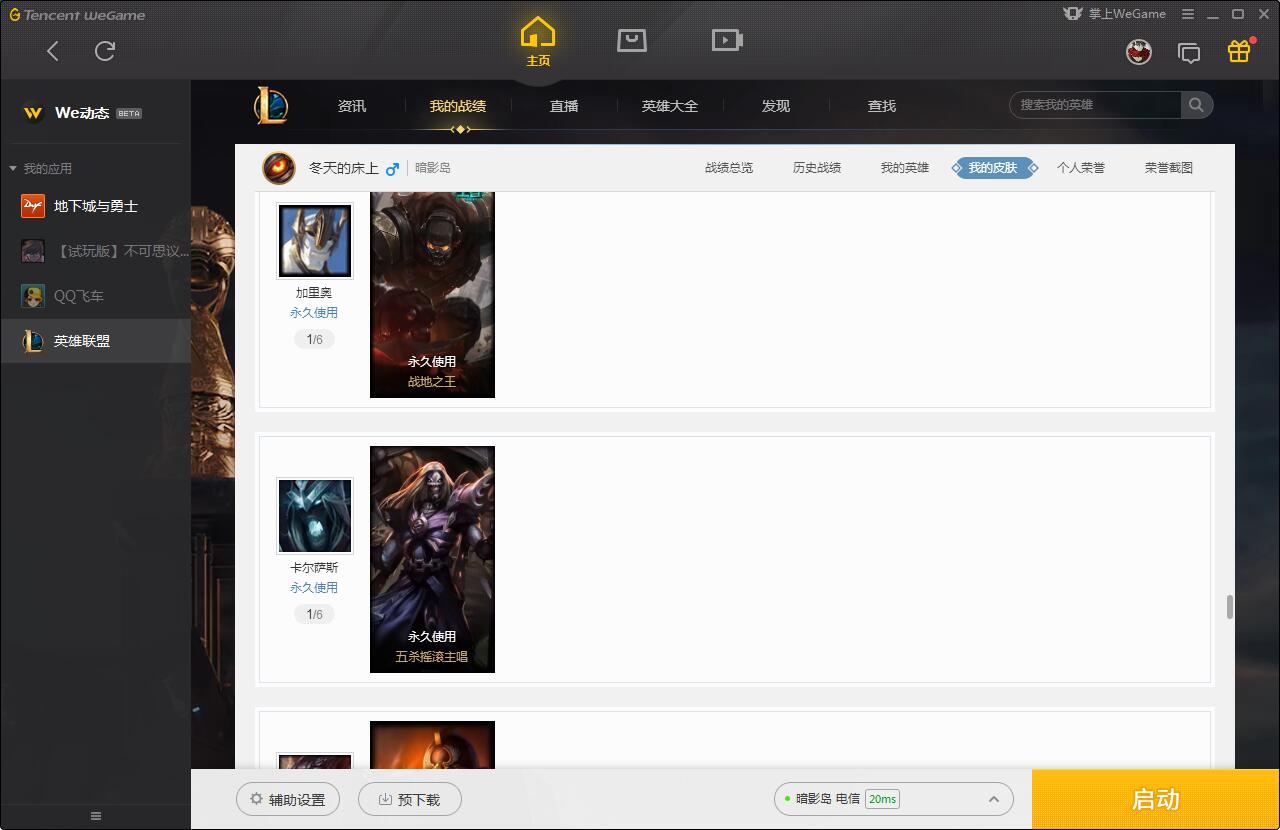Click the 启动 launch button
The image size is (1280, 830).
click(x=1156, y=800)
